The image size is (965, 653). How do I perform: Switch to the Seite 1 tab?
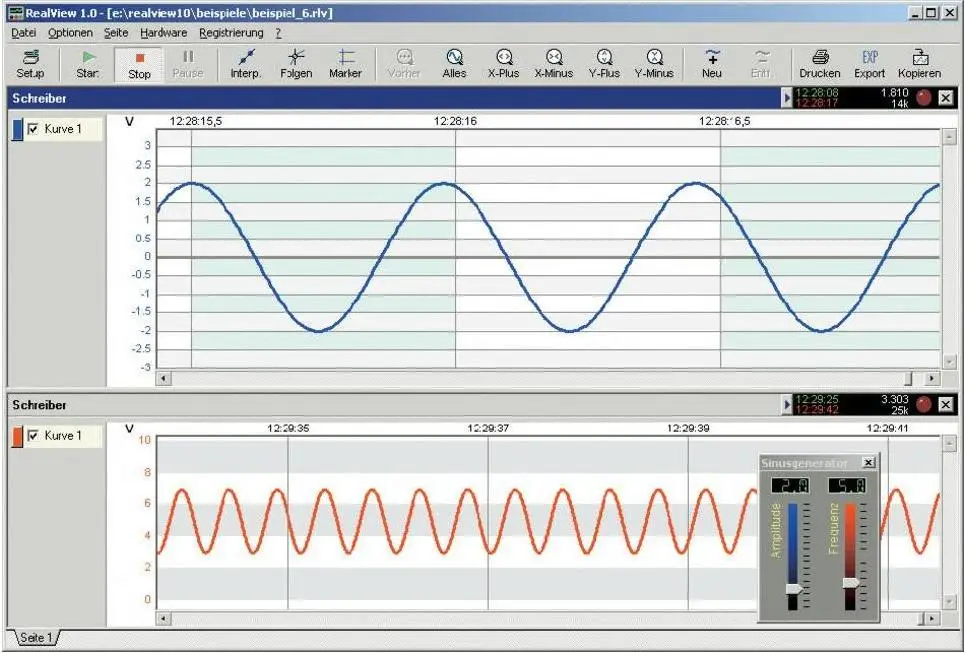click(36, 638)
